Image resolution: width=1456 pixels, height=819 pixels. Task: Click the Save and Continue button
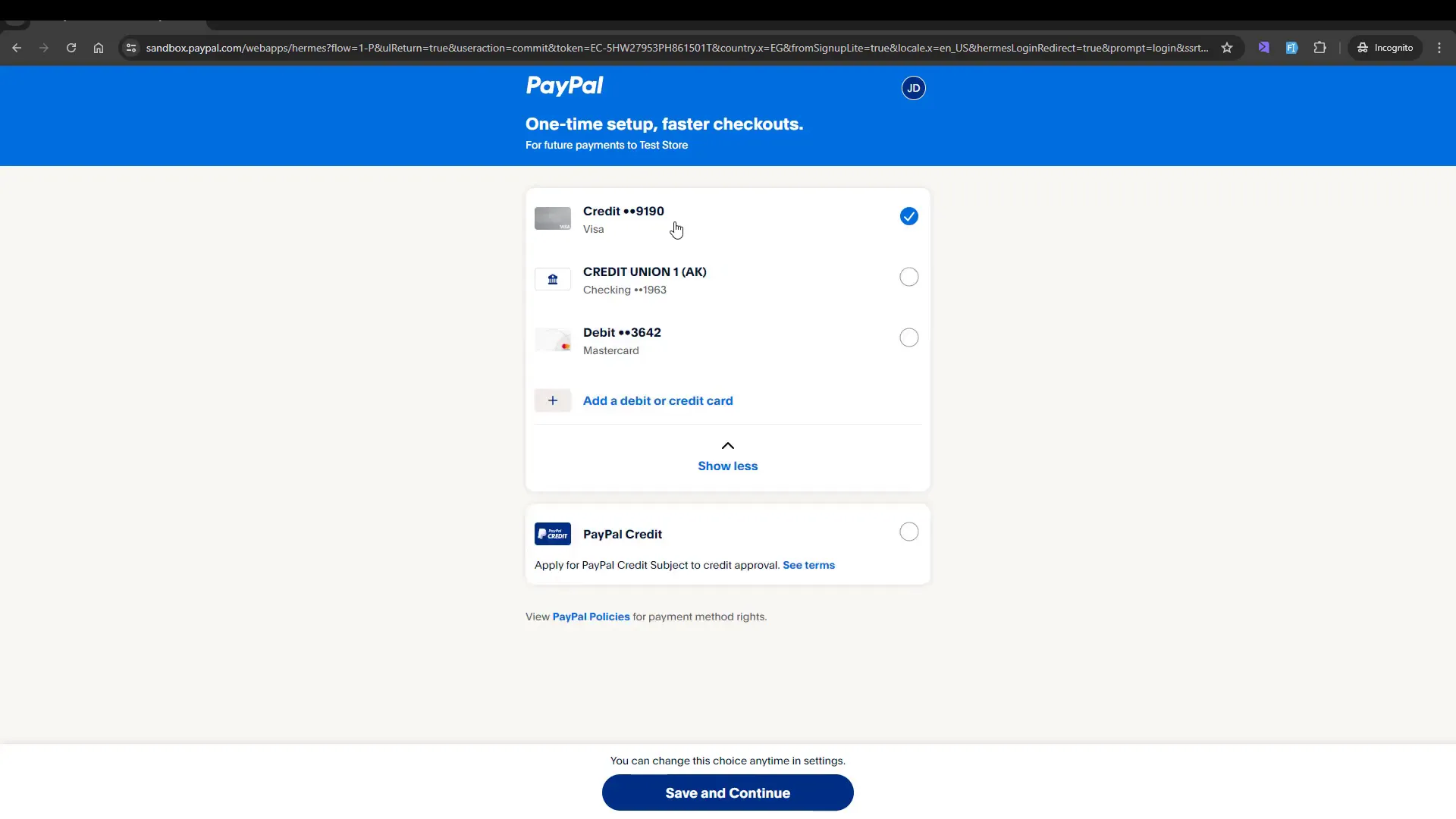click(728, 792)
